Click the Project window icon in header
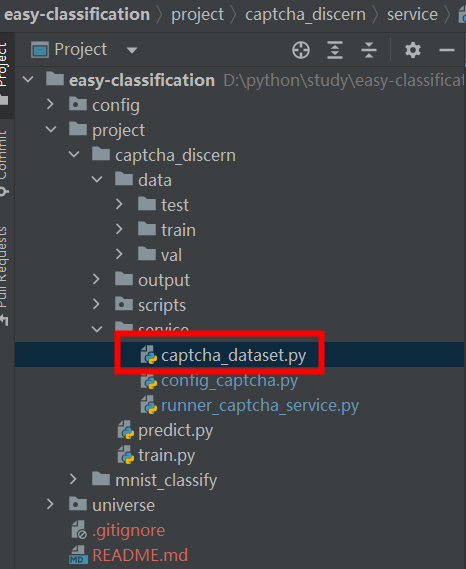 tap(40, 50)
